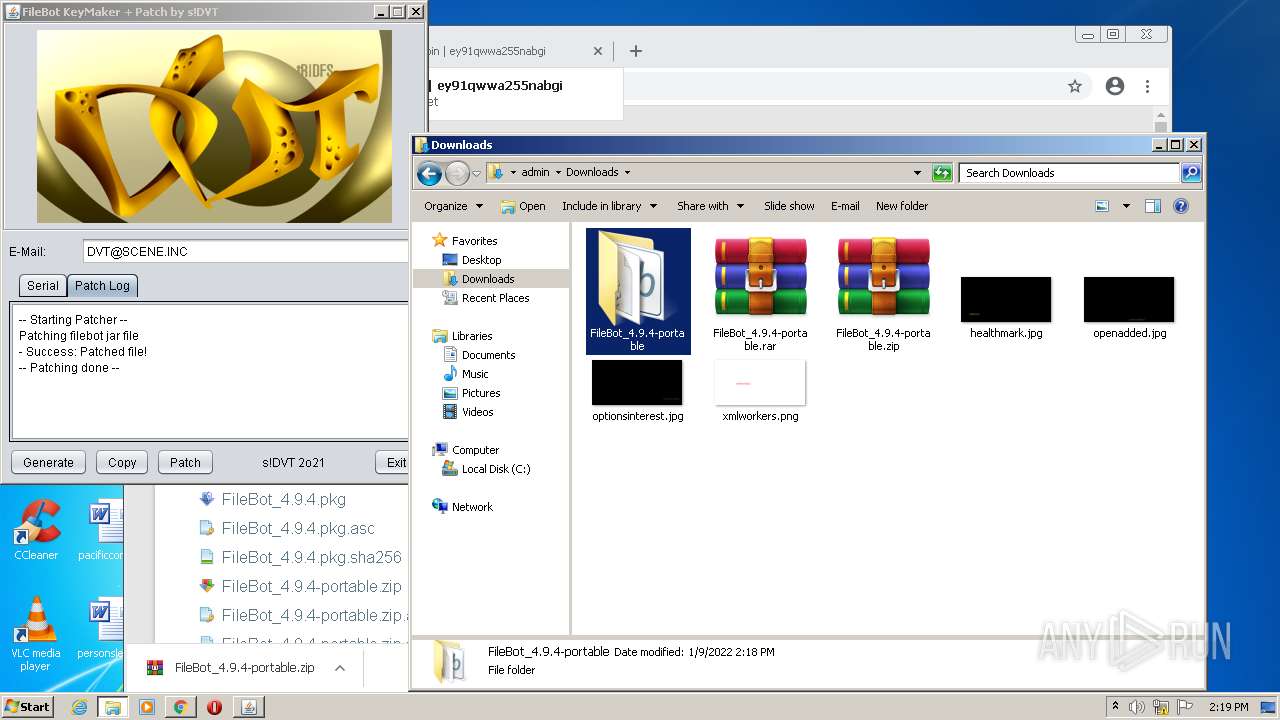Go back in the Downloads explorer window
The height and width of the screenshot is (720, 1280).
pyautogui.click(x=429, y=174)
